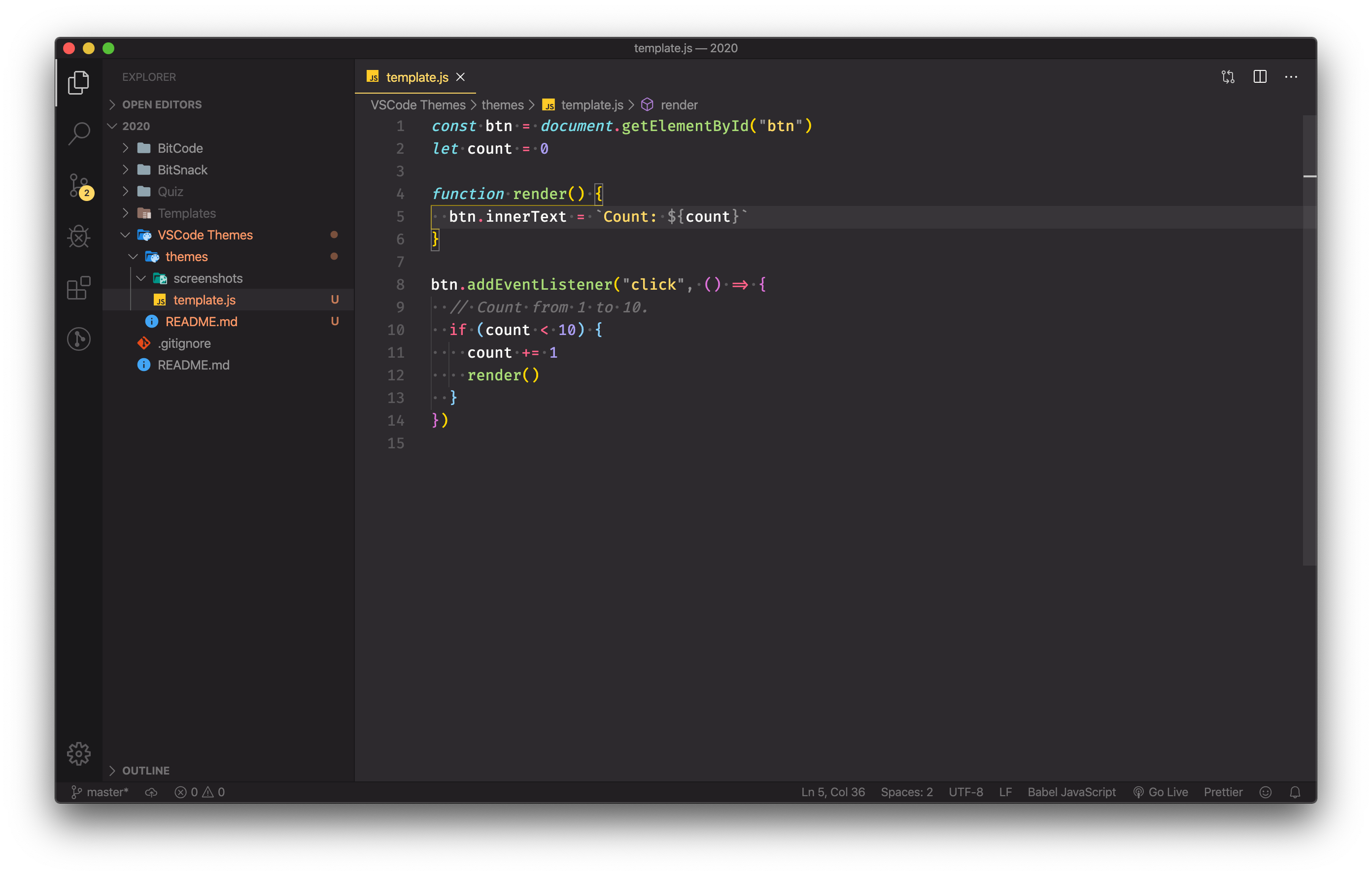Screen dimensions: 1372x876
Task: Toggle Go Live server in status bar
Action: point(1160,792)
